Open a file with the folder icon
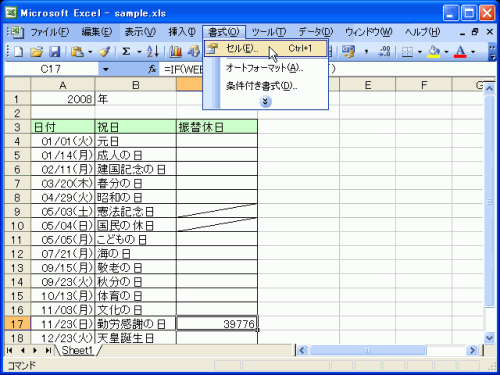 (x=36, y=52)
